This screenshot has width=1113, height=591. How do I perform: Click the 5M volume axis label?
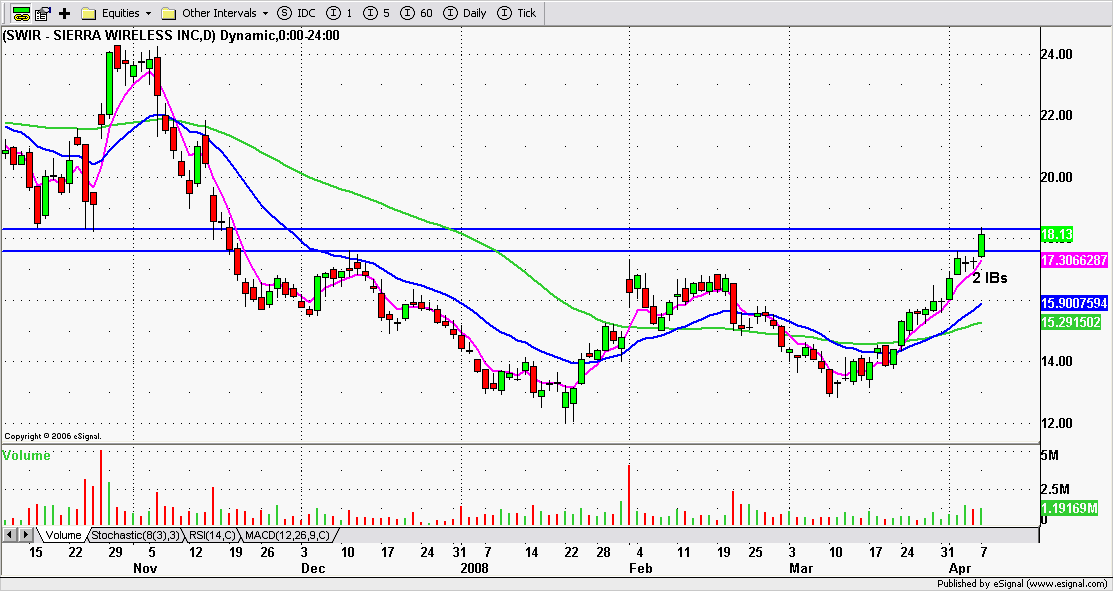[x=1049, y=455]
